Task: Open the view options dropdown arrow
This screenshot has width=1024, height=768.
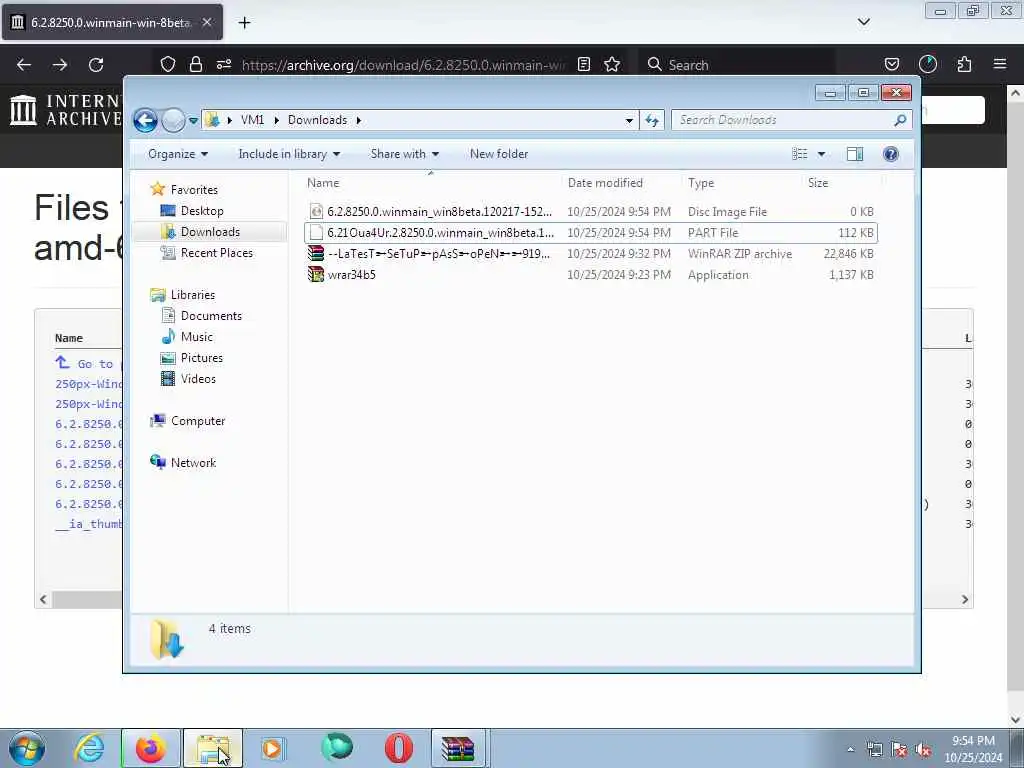Action: [822, 154]
